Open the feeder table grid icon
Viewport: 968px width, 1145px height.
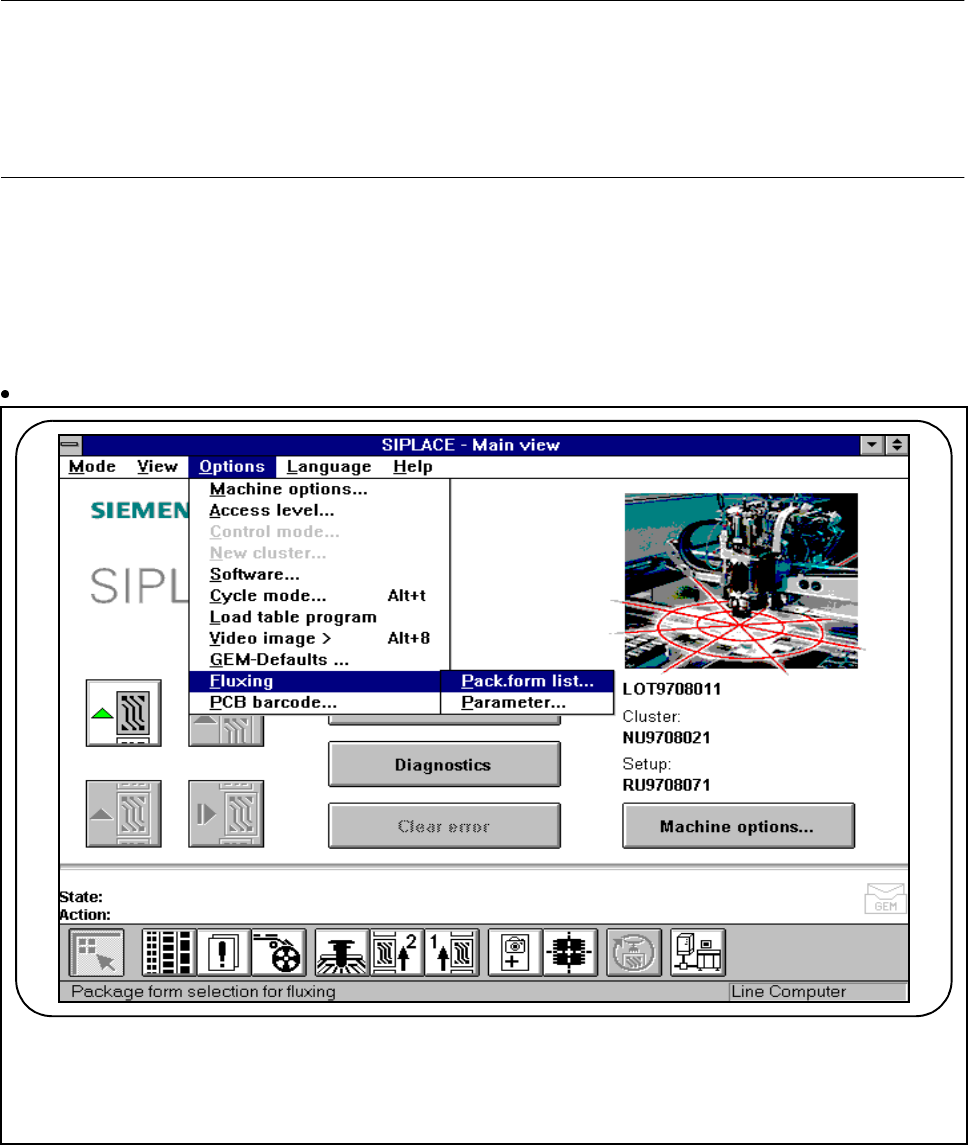pyautogui.click(x=169, y=952)
